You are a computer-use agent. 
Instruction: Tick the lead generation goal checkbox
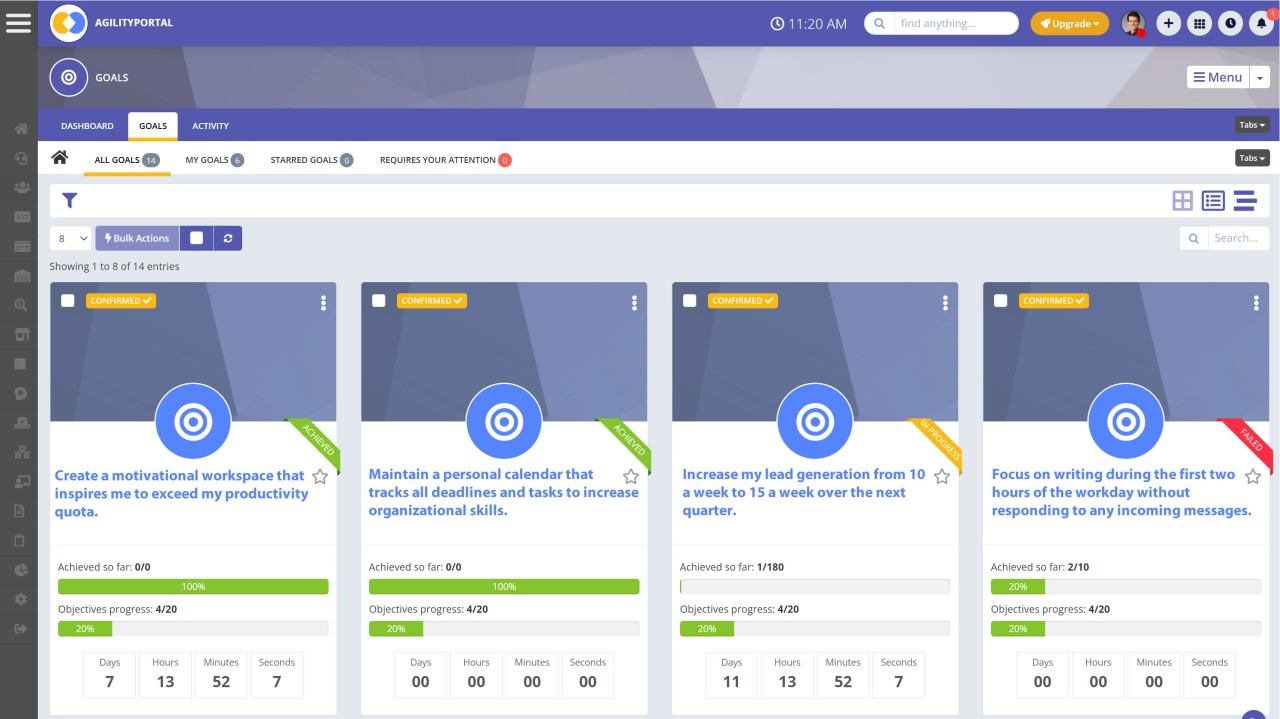689,300
